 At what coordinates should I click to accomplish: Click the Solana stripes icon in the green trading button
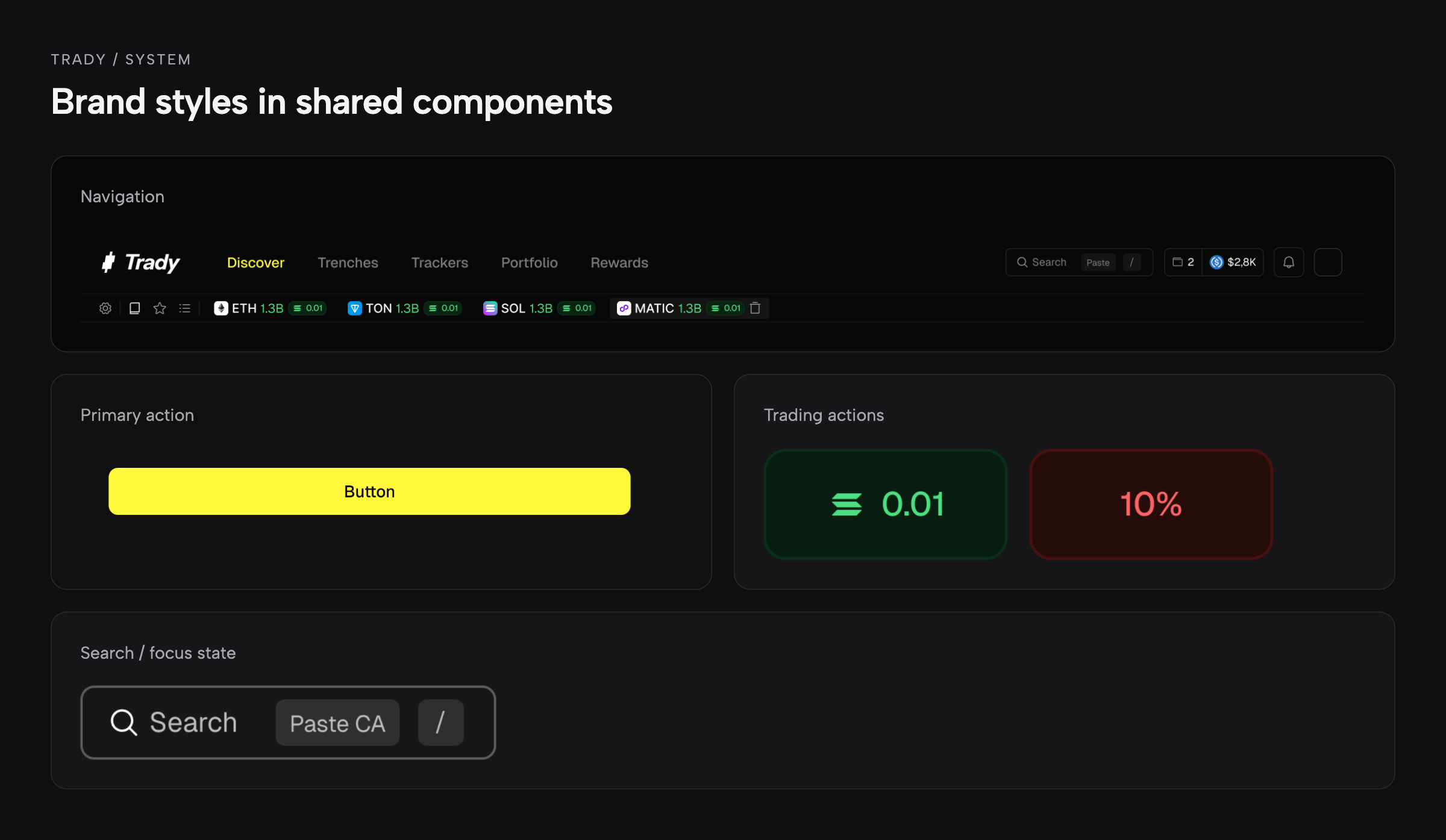point(847,504)
